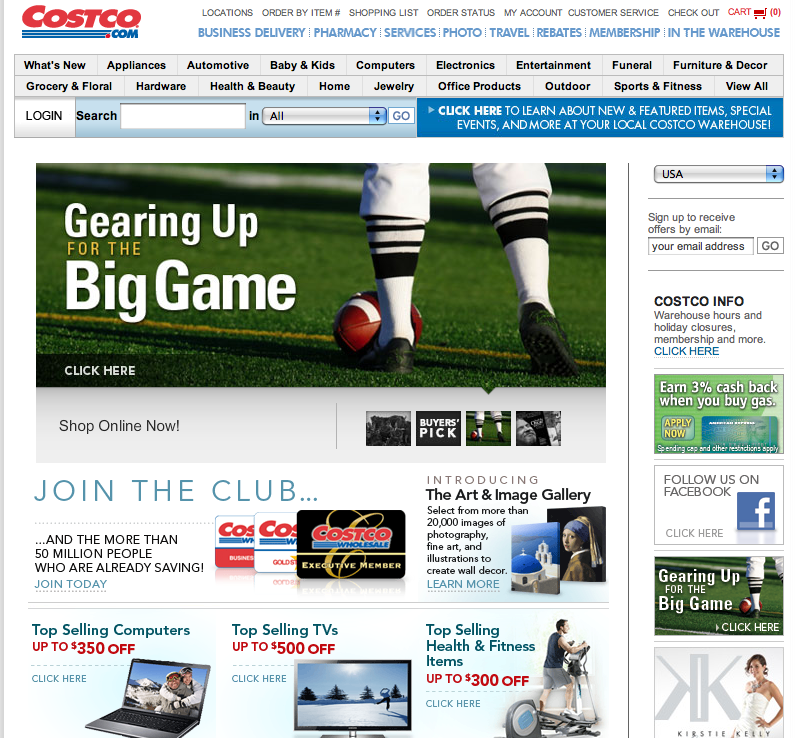Focus the Search text field
The width and height of the screenshot is (795, 738).
click(x=183, y=116)
